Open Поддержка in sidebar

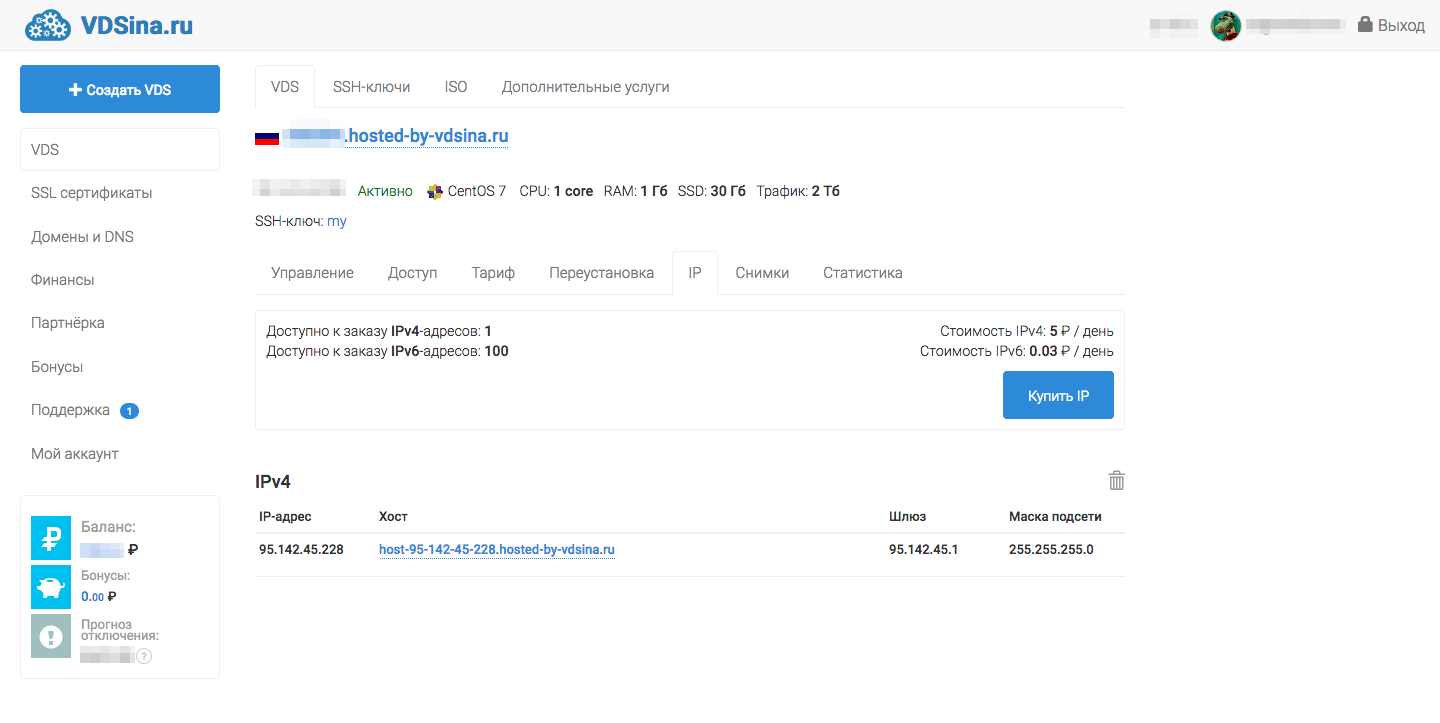click(x=70, y=410)
